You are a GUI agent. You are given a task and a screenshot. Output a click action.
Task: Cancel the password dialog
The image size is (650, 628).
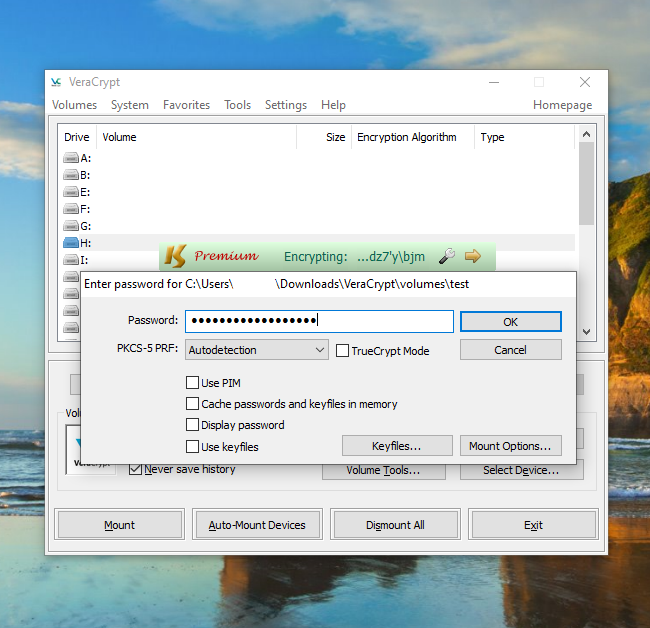pos(511,350)
